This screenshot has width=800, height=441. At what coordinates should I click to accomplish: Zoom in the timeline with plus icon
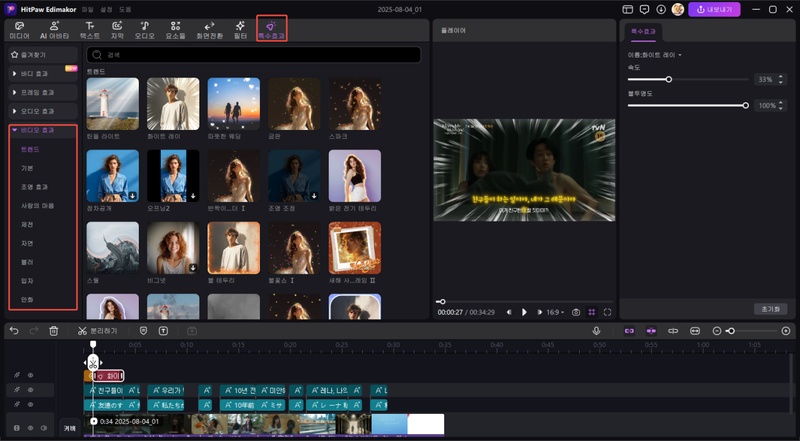[x=786, y=331]
